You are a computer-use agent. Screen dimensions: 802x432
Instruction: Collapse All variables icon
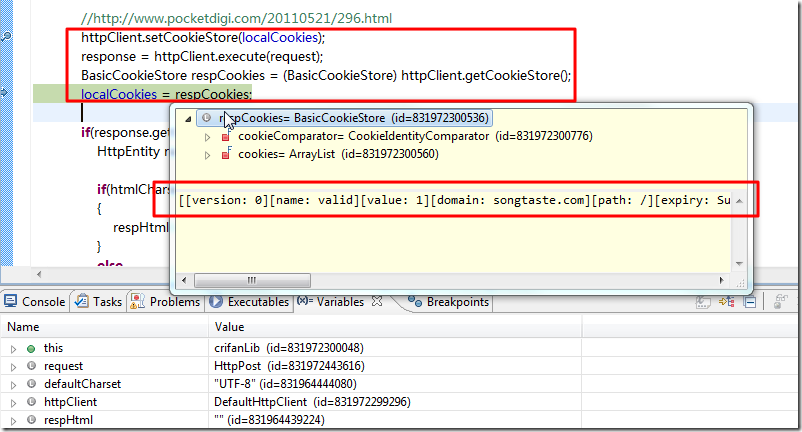click(750, 302)
